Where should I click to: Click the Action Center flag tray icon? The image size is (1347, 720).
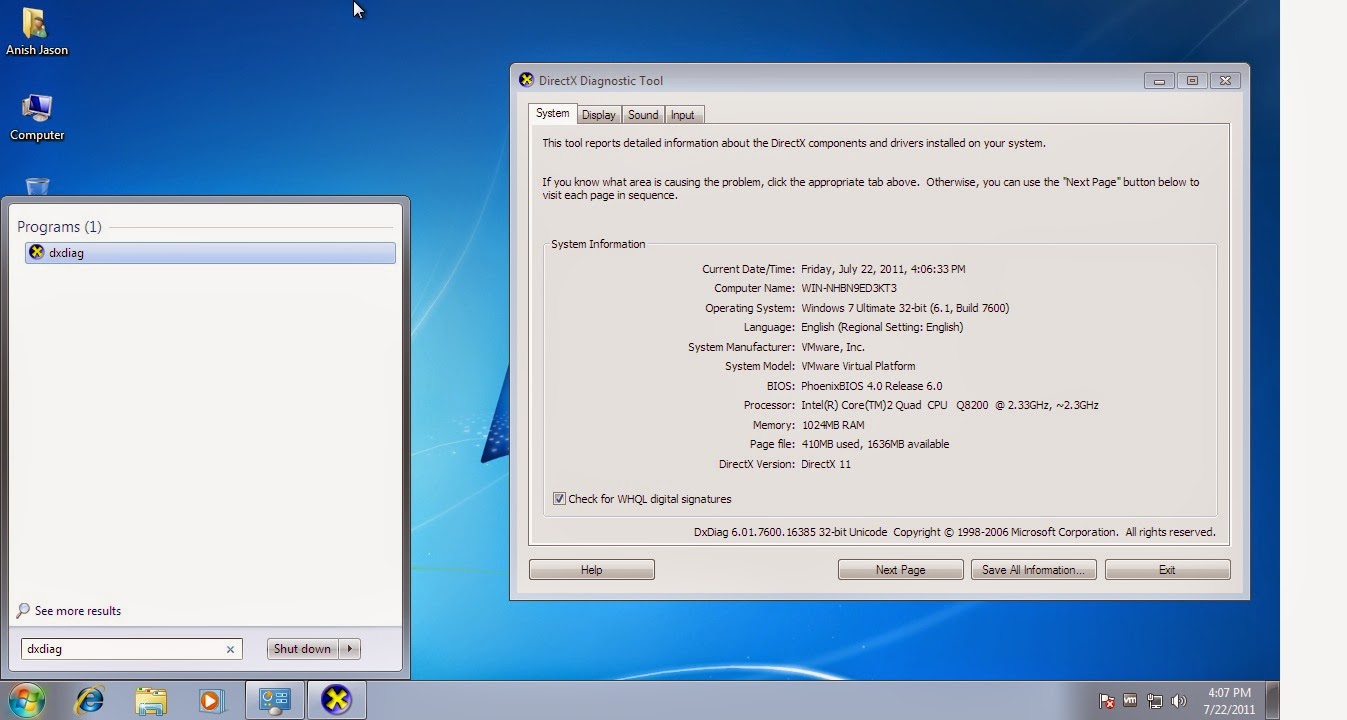coord(1107,701)
